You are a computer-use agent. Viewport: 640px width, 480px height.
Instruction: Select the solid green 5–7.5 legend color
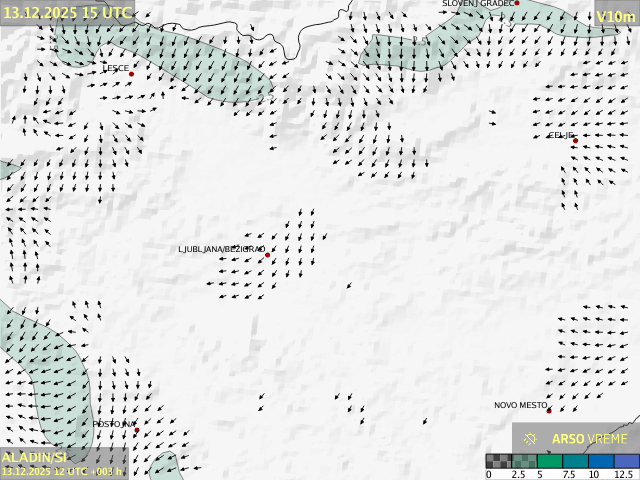coord(550,461)
